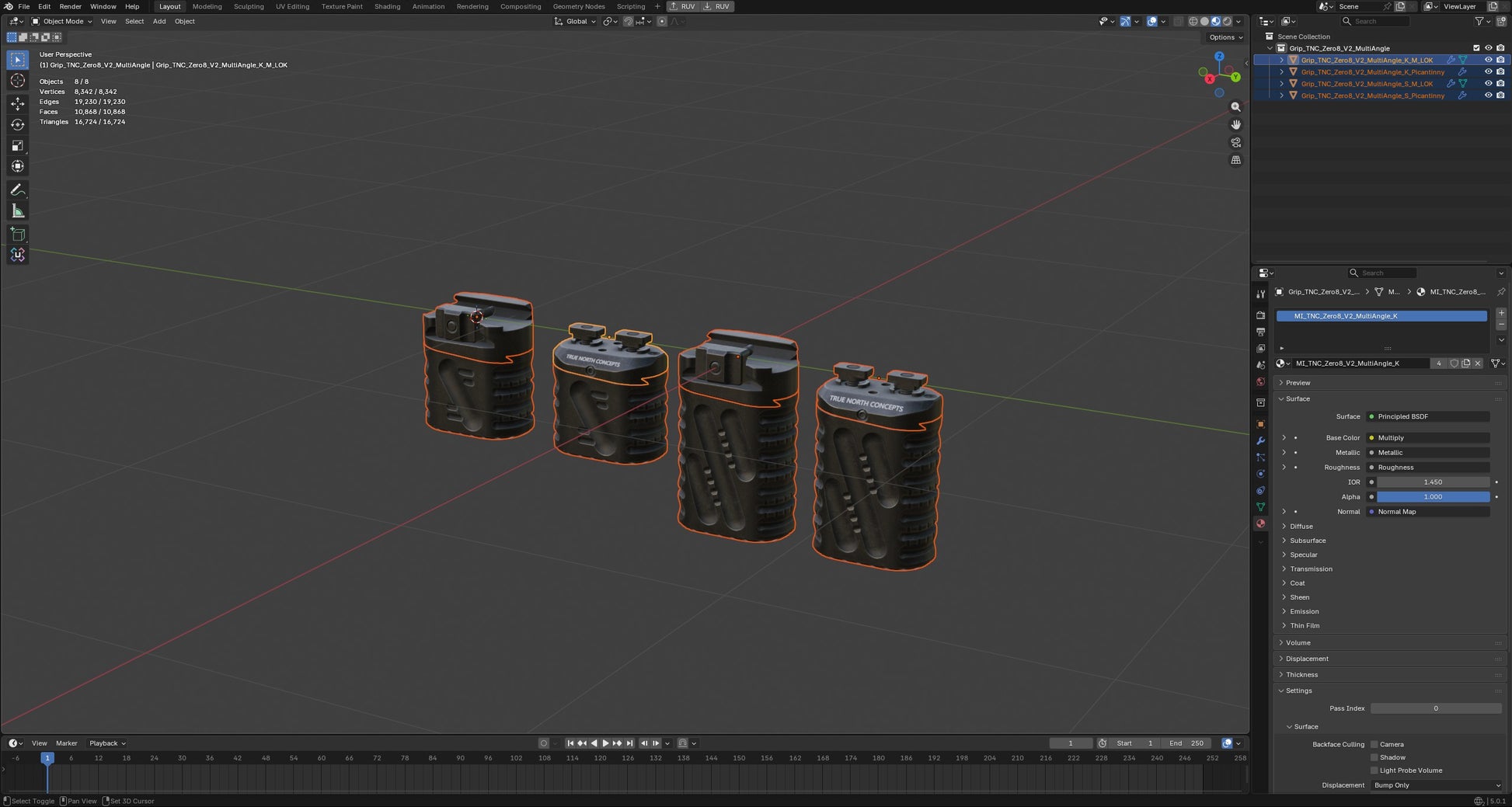Expand the Volume panel
This screenshot has height=807, width=1512.
pyautogui.click(x=1298, y=643)
